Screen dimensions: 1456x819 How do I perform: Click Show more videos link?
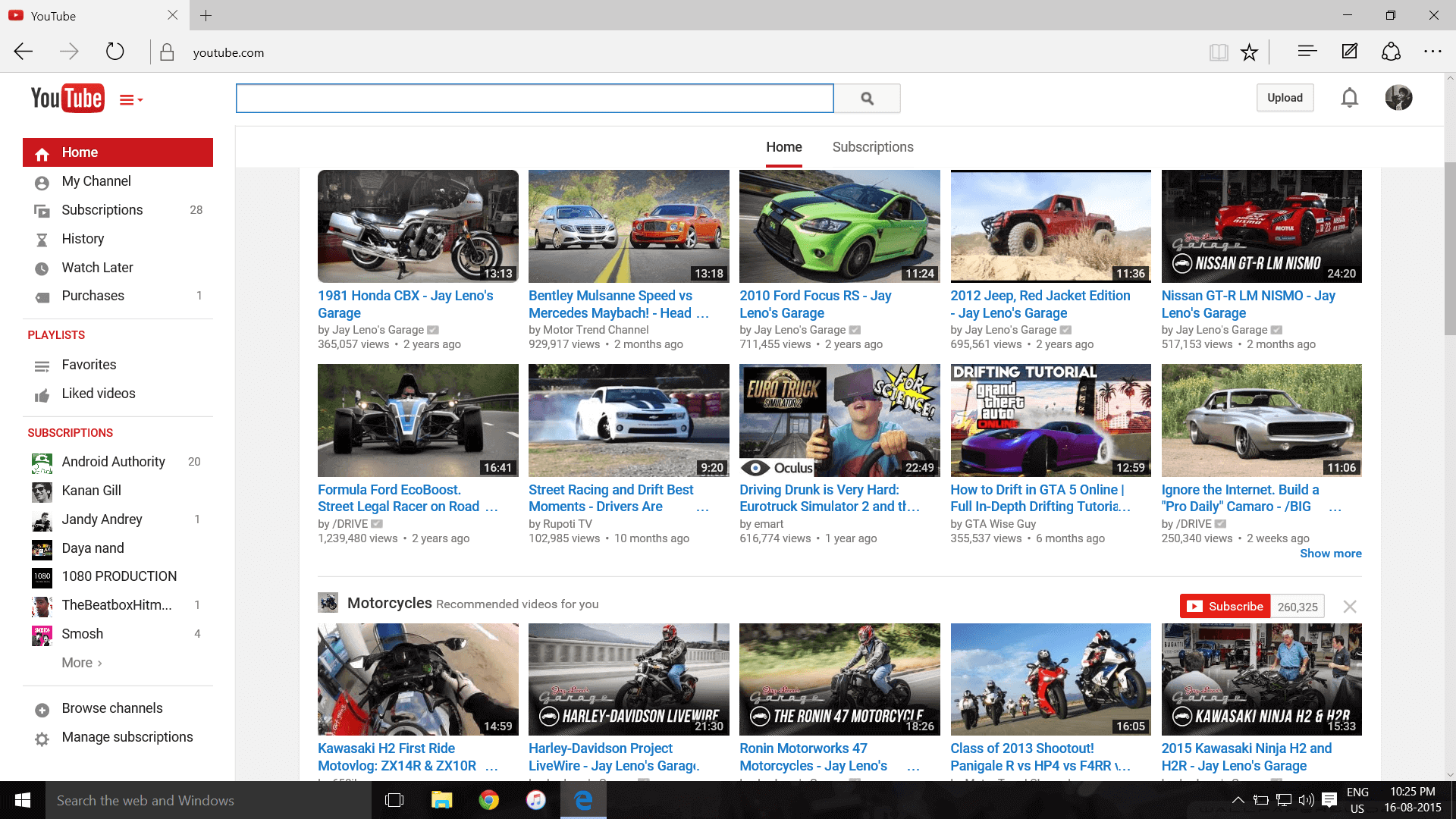click(1330, 554)
